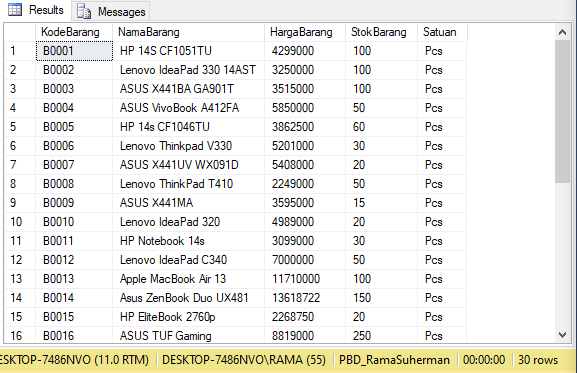This screenshot has width=577, height=373.
Task: Select cell ASUS X441UV WX091D
Action: coord(188,165)
